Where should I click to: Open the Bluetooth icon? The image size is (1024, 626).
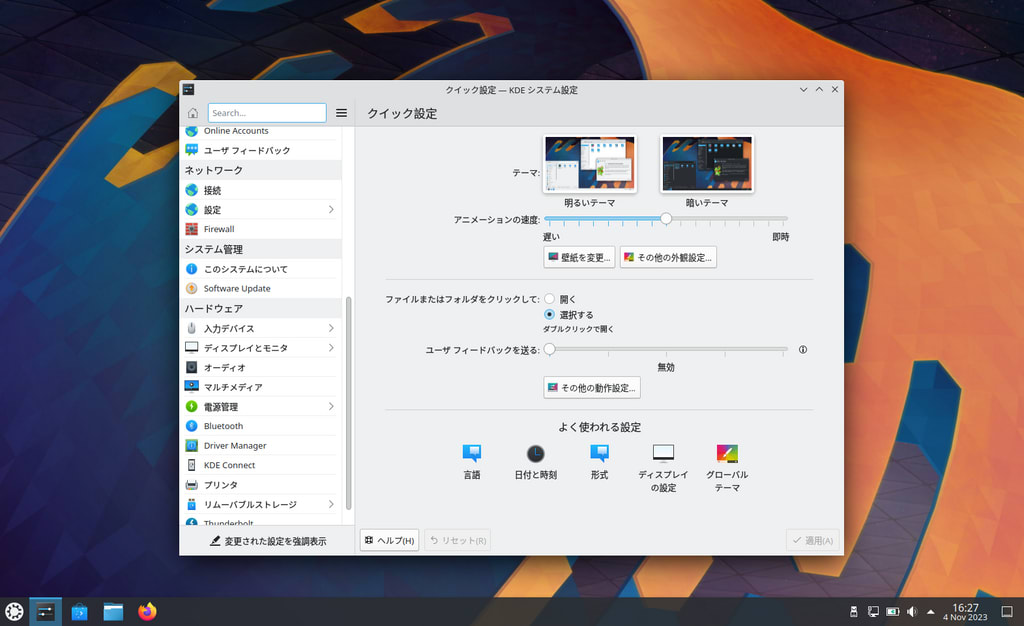[x=191, y=426]
